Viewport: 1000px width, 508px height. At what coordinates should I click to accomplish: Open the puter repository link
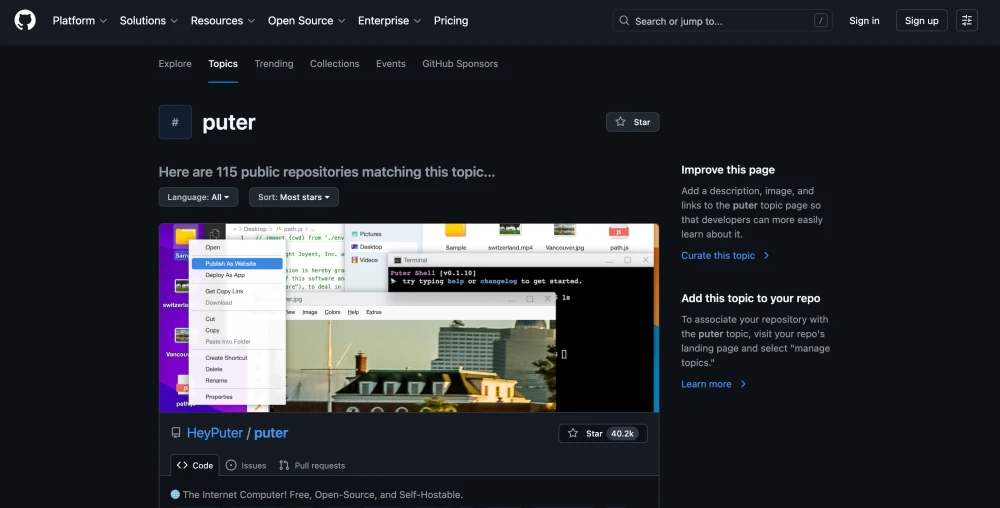(271, 433)
